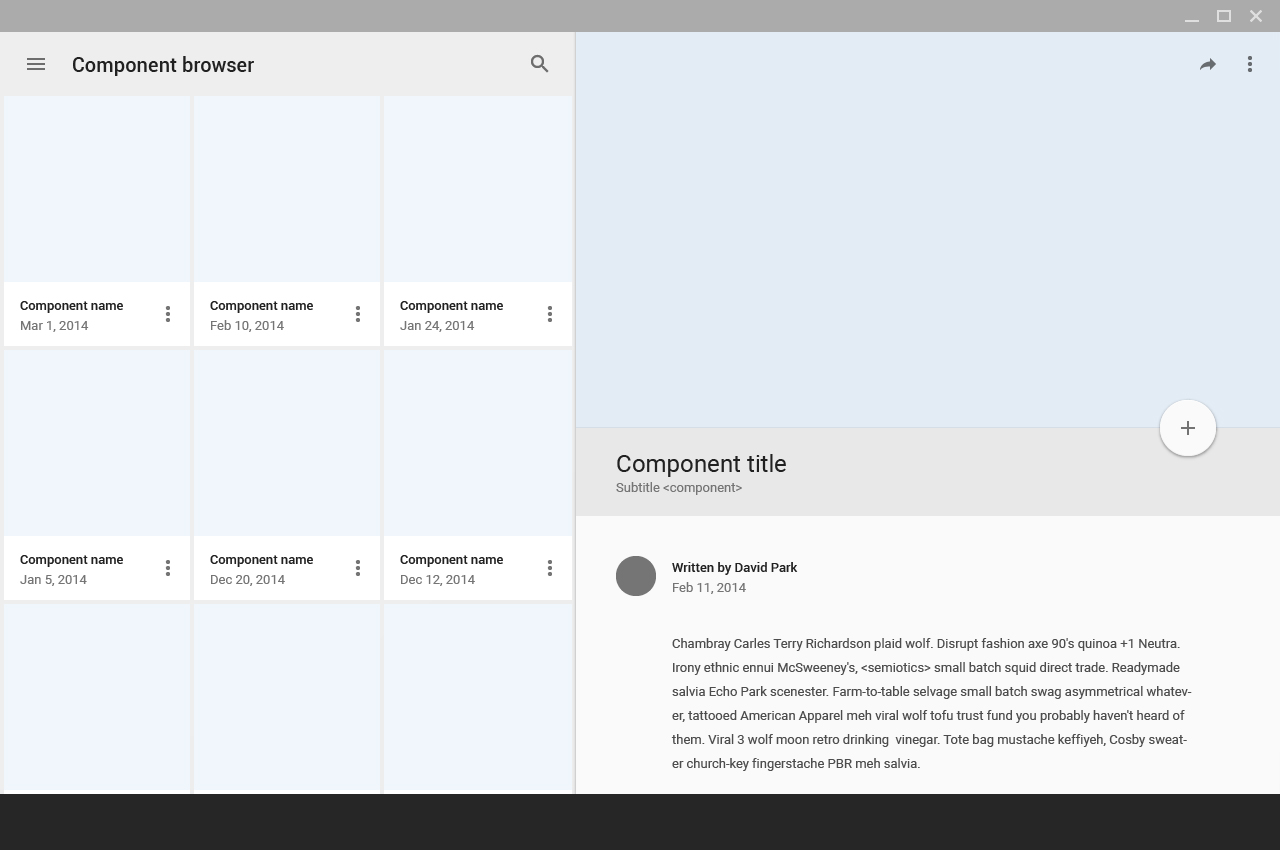Click David Park's author avatar
Image resolution: width=1280 pixels, height=850 pixels.
pos(636,576)
